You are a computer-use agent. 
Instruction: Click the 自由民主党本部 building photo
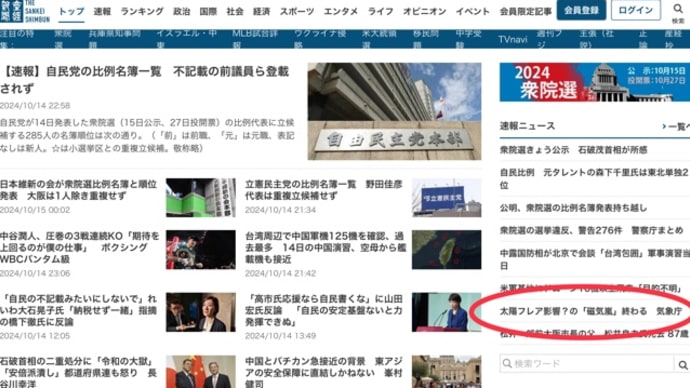(394, 111)
